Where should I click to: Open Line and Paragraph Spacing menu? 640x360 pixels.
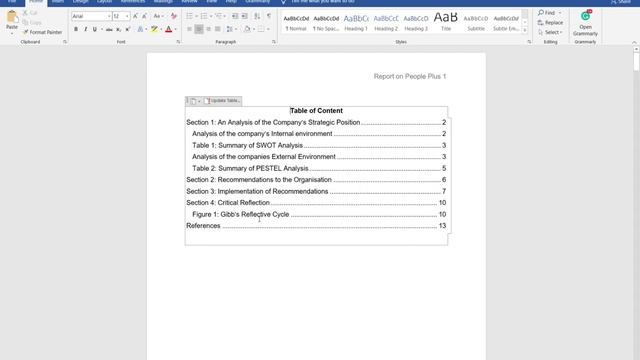point(231,29)
